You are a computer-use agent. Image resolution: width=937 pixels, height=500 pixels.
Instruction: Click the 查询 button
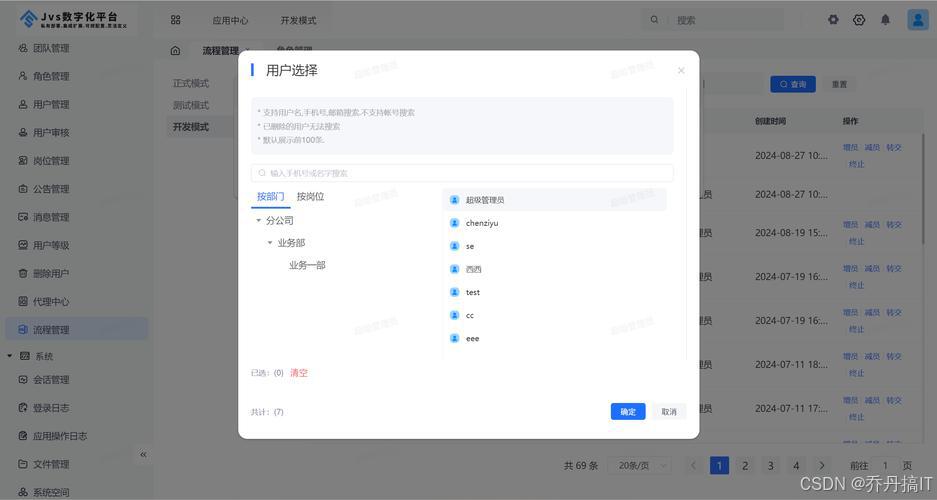792,84
